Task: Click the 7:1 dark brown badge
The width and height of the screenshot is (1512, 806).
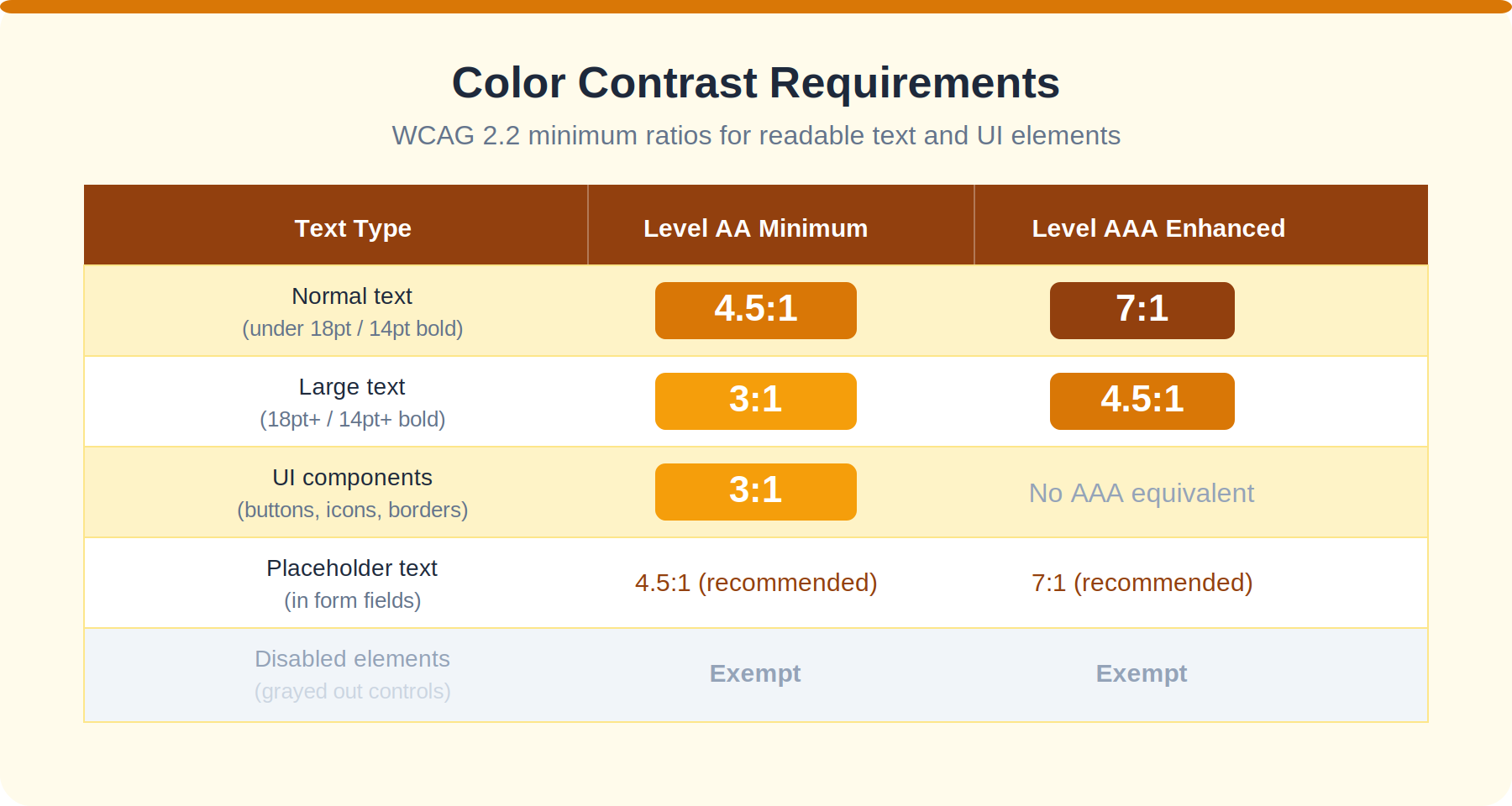Action: tap(1142, 311)
